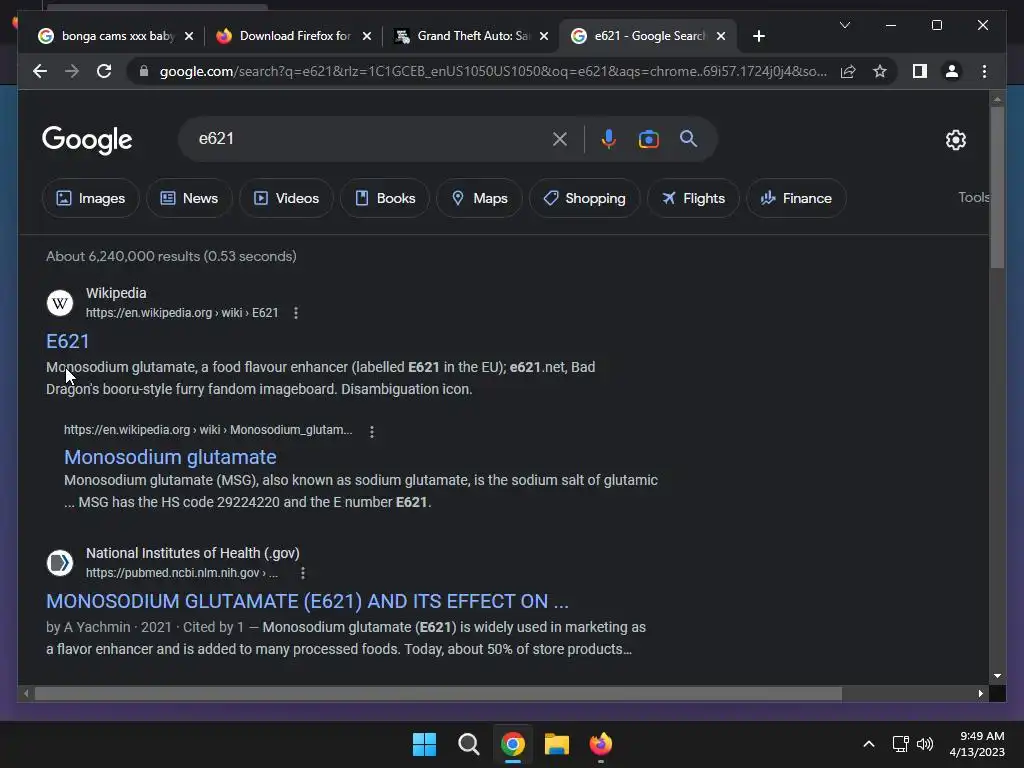Open the clock showing 9:49 AM
This screenshot has height=768, width=1024.
(x=977, y=744)
